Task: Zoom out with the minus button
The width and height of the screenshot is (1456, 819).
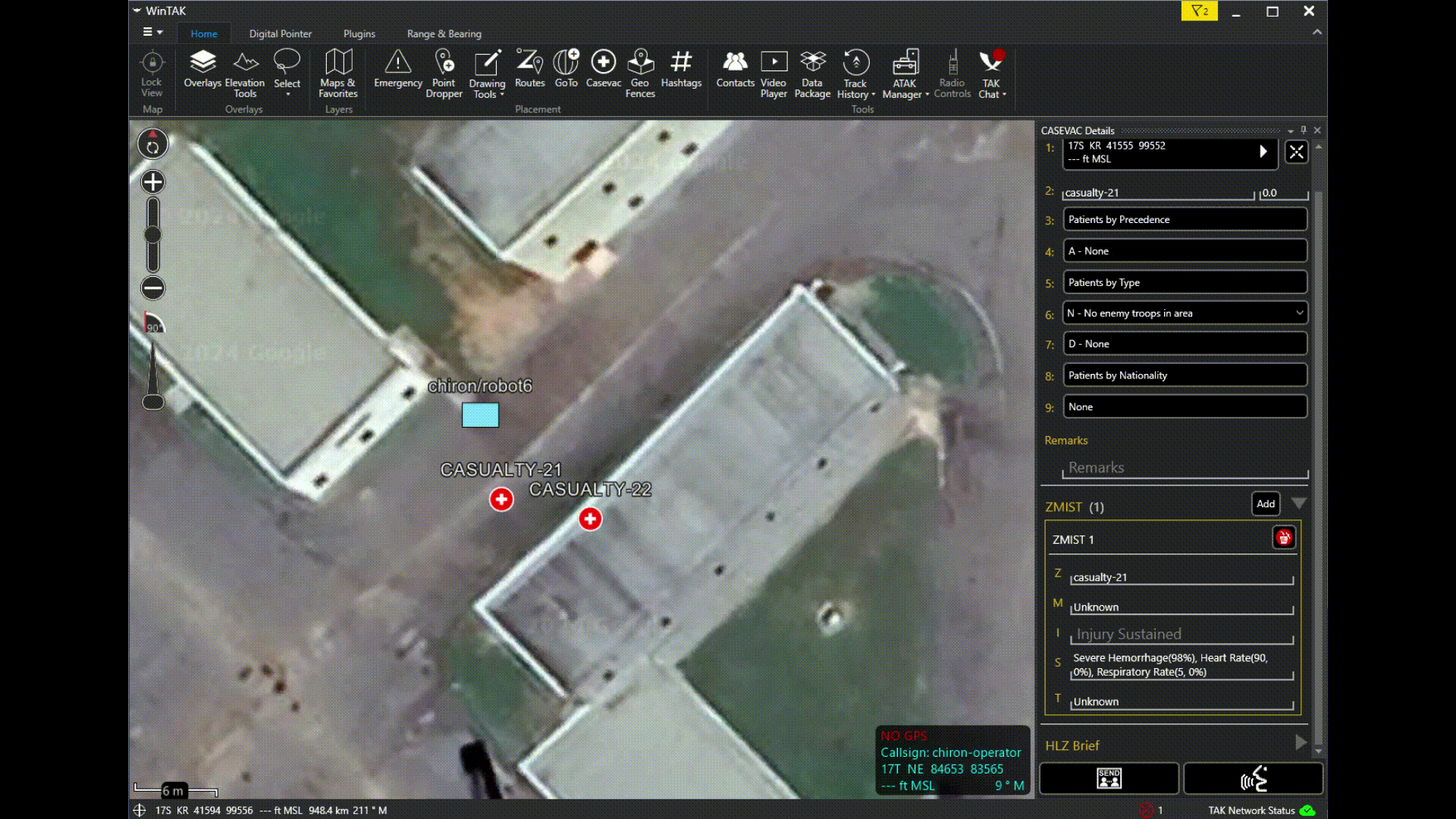Action: click(152, 288)
